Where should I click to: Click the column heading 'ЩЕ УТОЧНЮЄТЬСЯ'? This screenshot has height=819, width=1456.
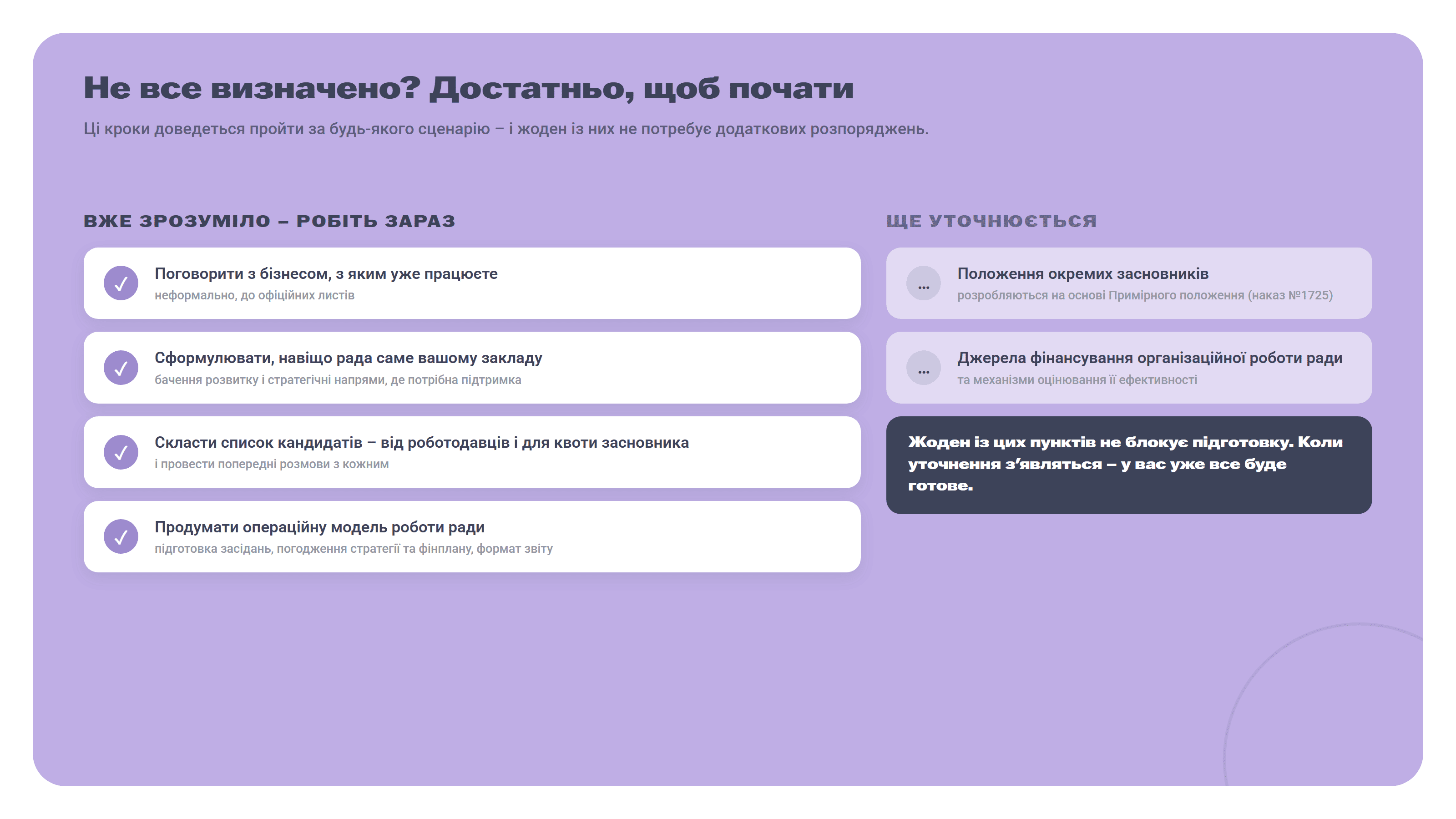click(991, 221)
